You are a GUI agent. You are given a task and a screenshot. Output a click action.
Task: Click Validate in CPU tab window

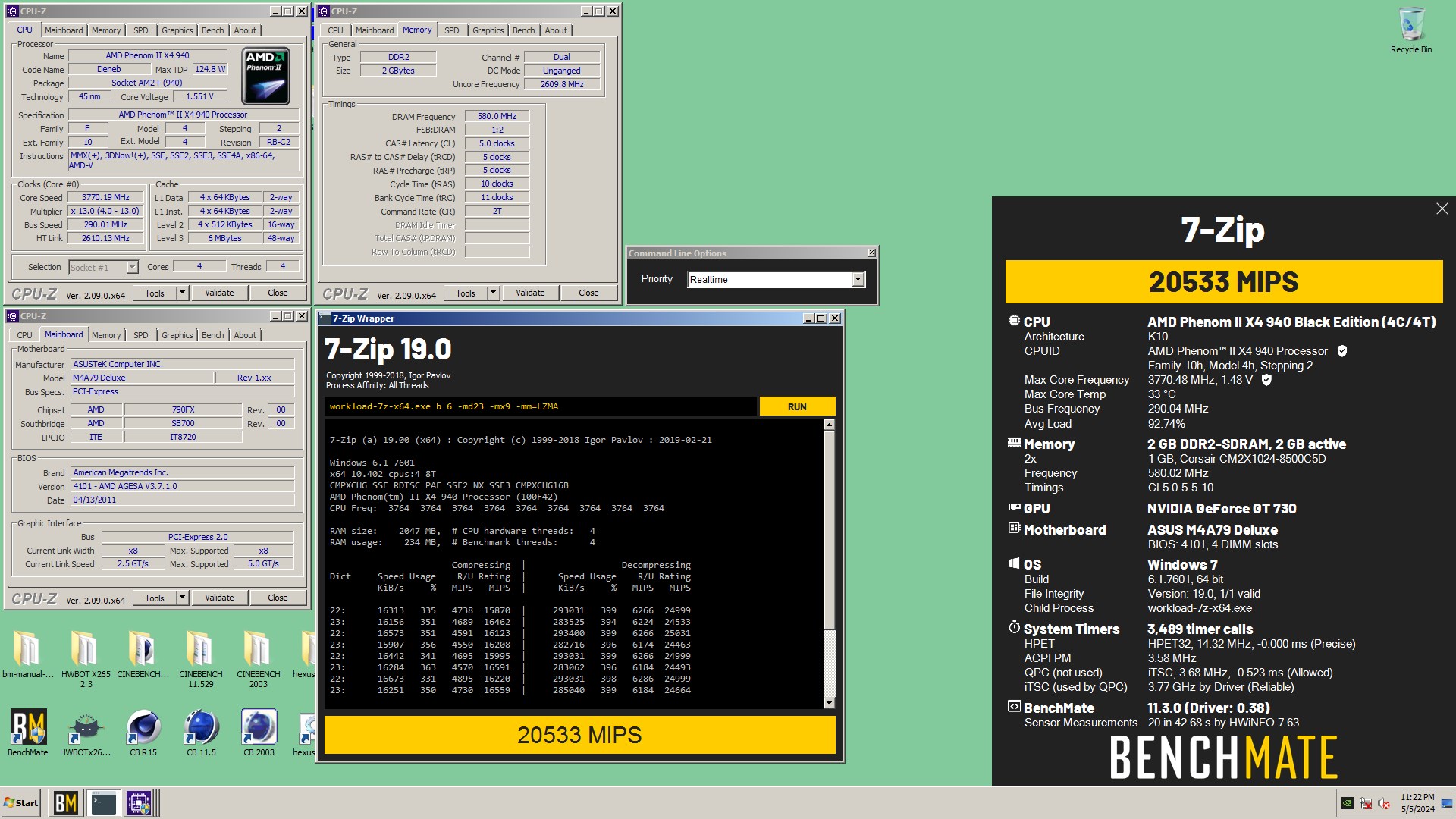point(219,293)
